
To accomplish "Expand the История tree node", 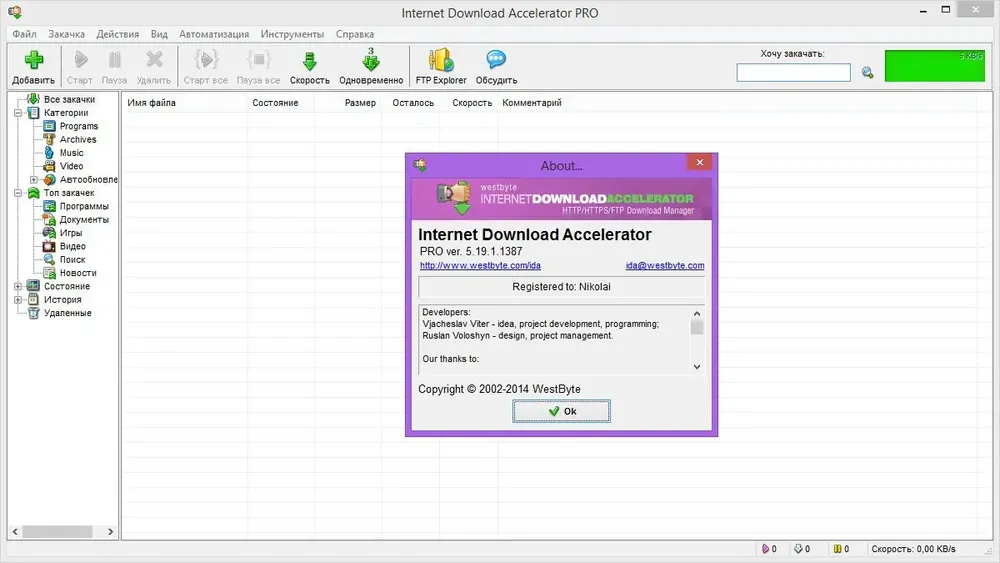I will point(18,300).
